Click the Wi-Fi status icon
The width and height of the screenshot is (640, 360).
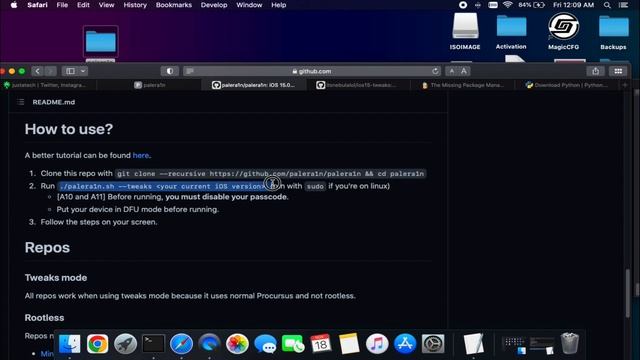click(x=507, y=5)
